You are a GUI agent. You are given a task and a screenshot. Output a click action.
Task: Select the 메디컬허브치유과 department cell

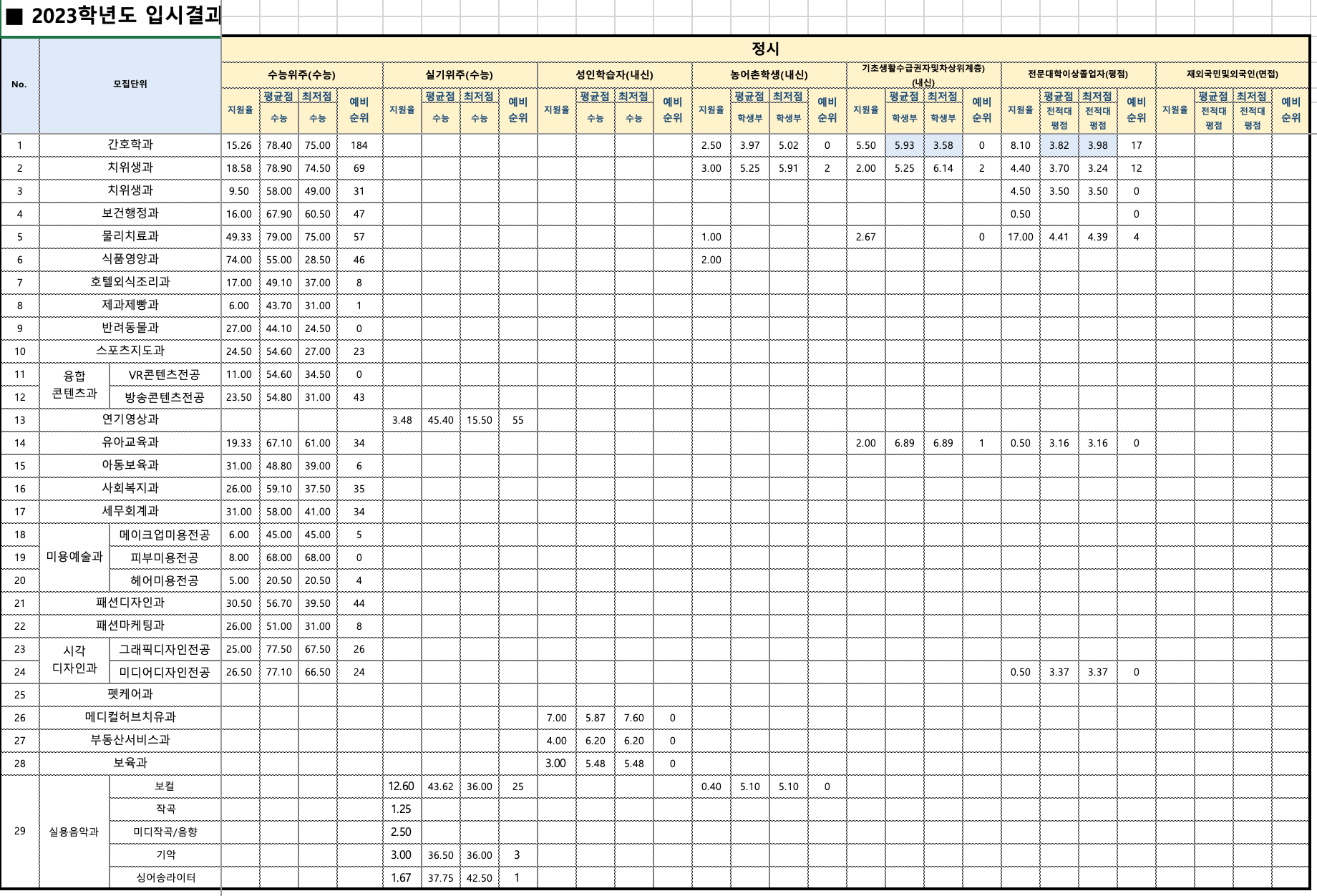coord(130,717)
